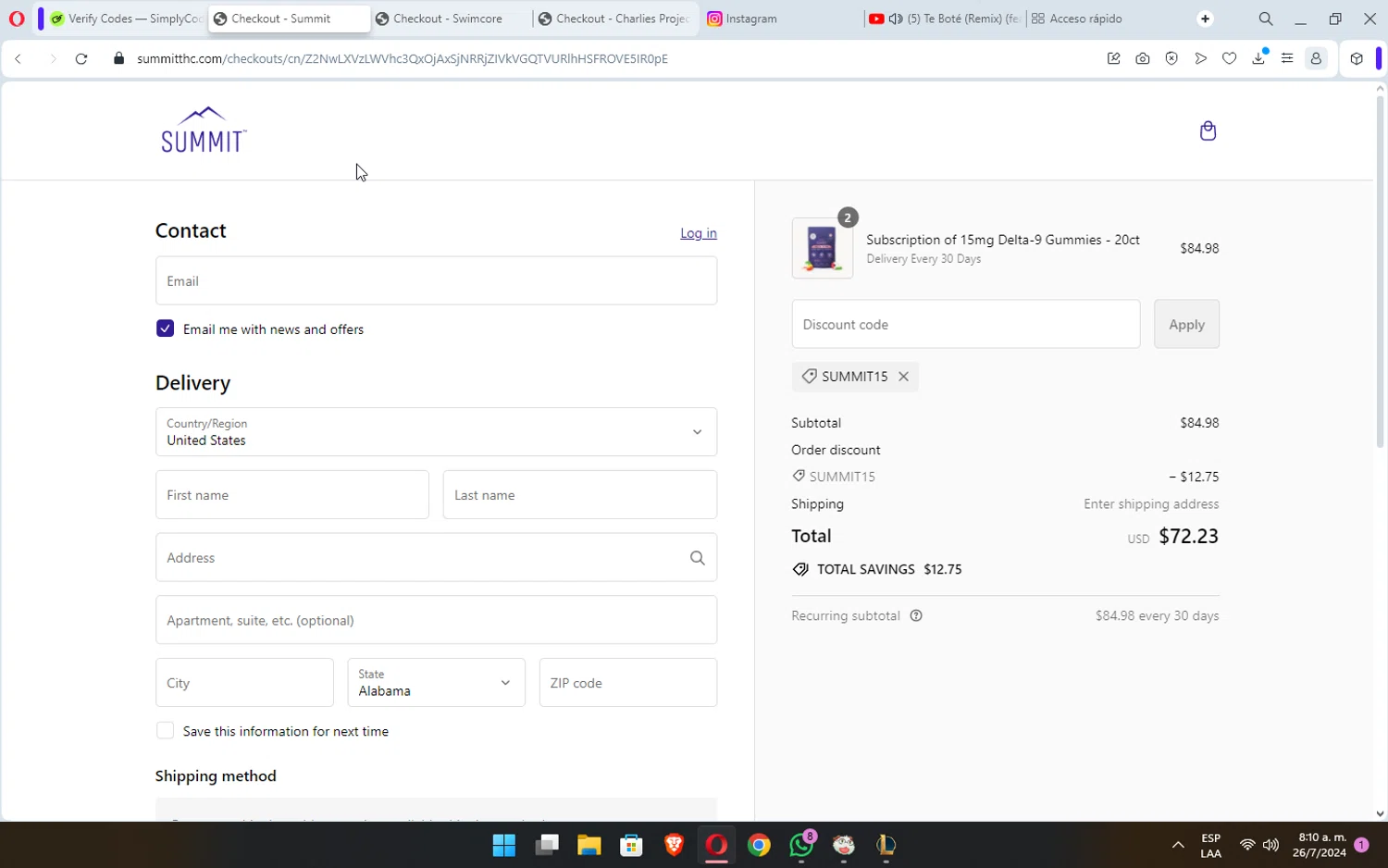Click the Log in link

699,233
